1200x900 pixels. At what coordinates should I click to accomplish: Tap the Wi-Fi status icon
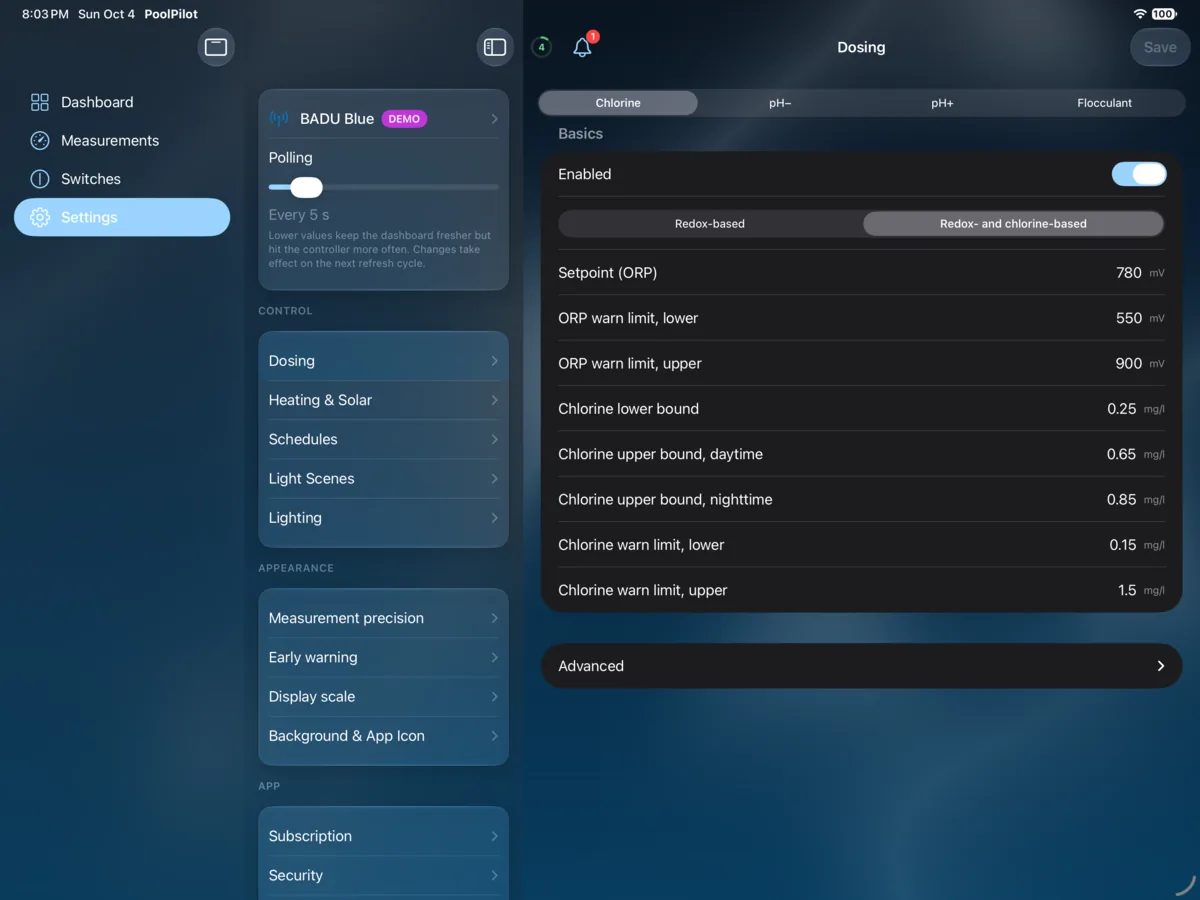(1140, 14)
